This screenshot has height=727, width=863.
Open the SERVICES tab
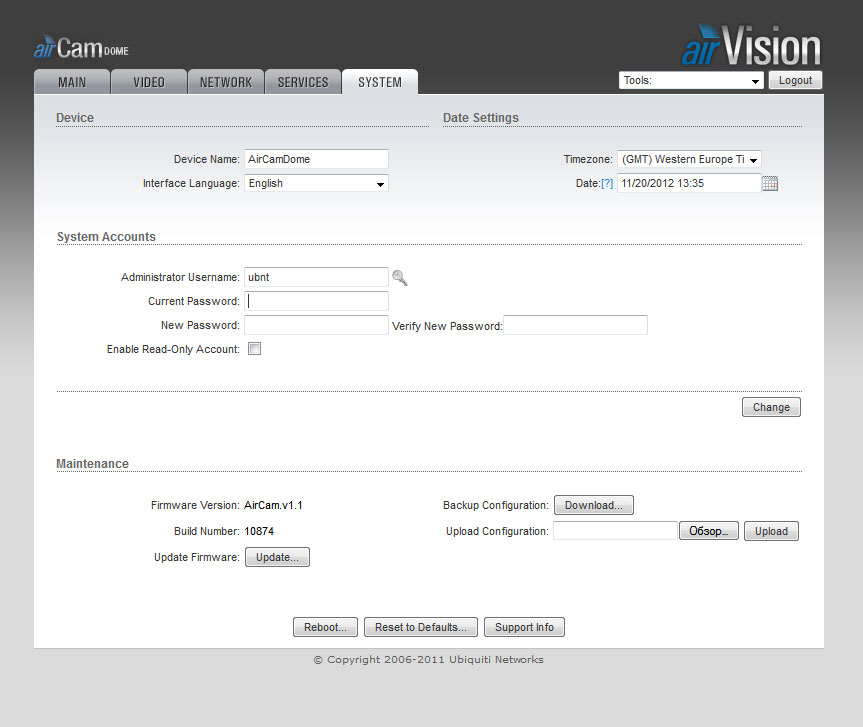coord(302,82)
